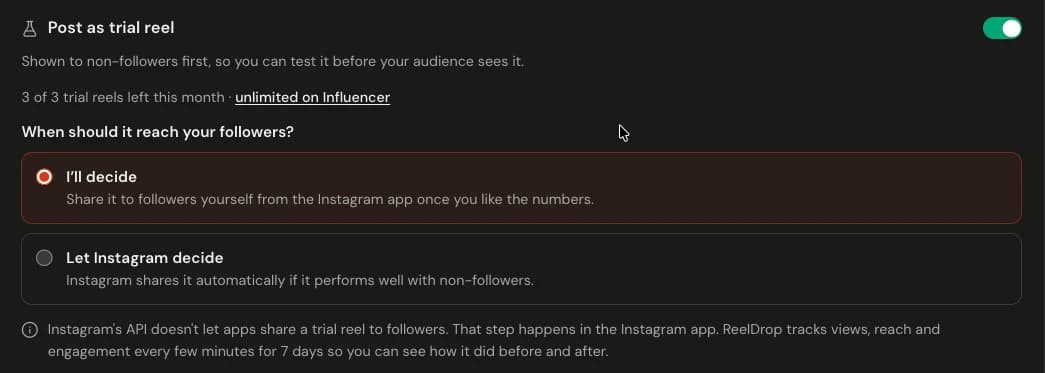This screenshot has height=373, width=1045.
Task: Click the info circle icon by the API note
Action: [x=29, y=330]
